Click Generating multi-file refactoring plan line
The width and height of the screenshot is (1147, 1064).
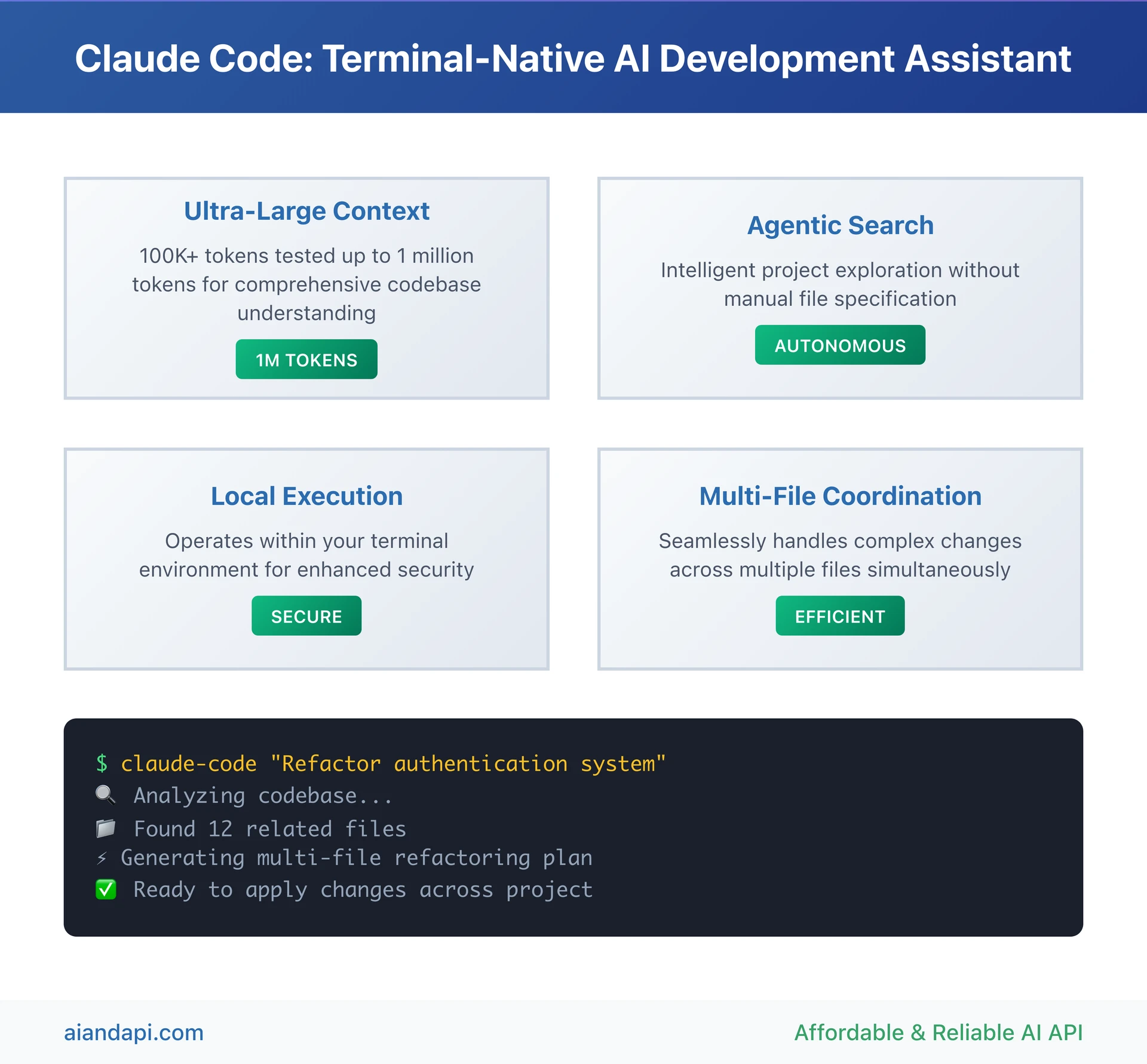[x=357, y=858]
